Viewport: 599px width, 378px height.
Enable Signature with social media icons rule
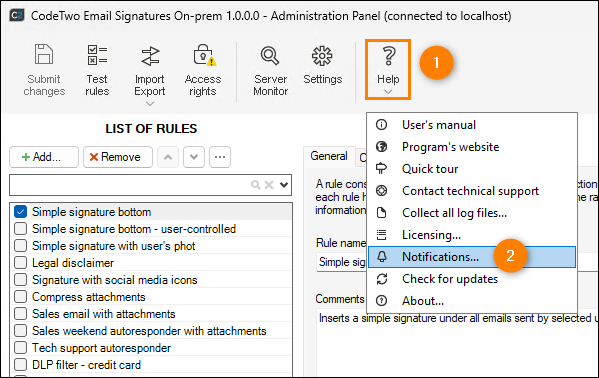coord(20,279)
